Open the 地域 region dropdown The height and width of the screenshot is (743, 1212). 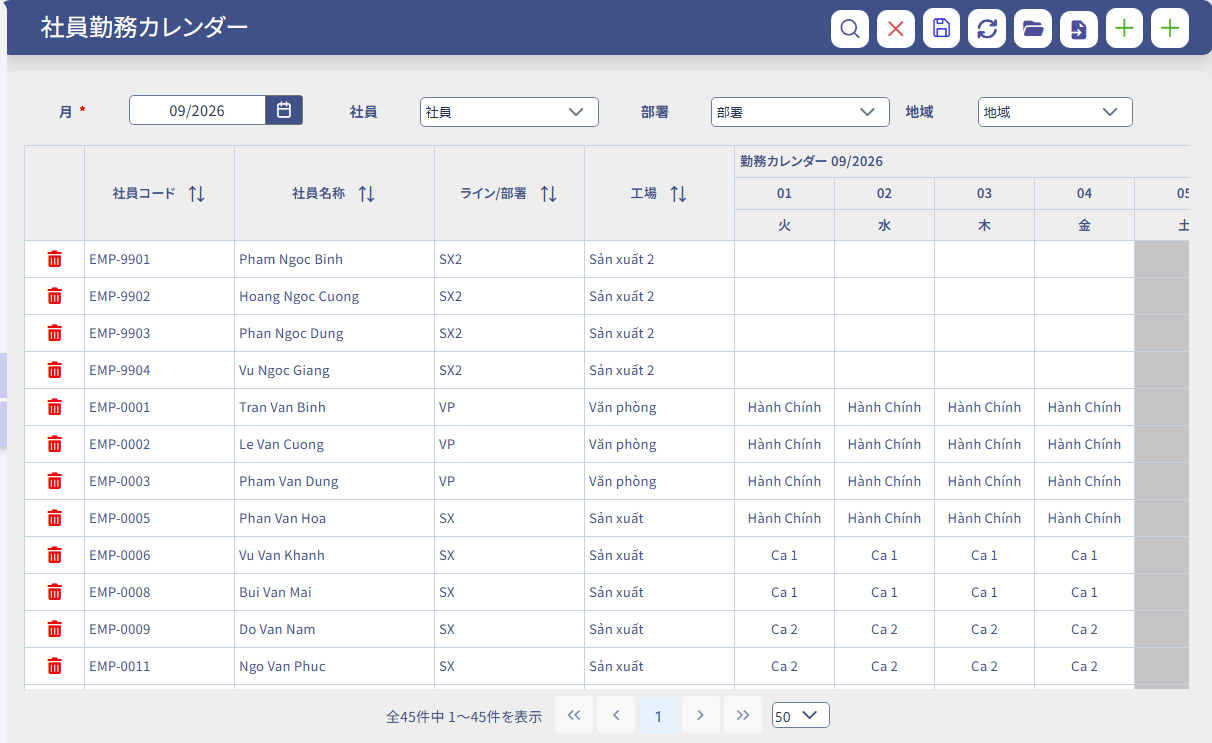1055,112
